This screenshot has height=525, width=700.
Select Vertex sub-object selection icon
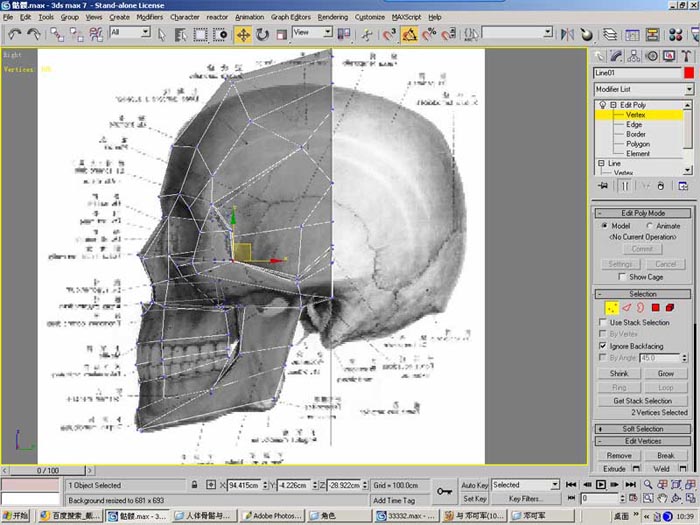(x=612, y=308)
